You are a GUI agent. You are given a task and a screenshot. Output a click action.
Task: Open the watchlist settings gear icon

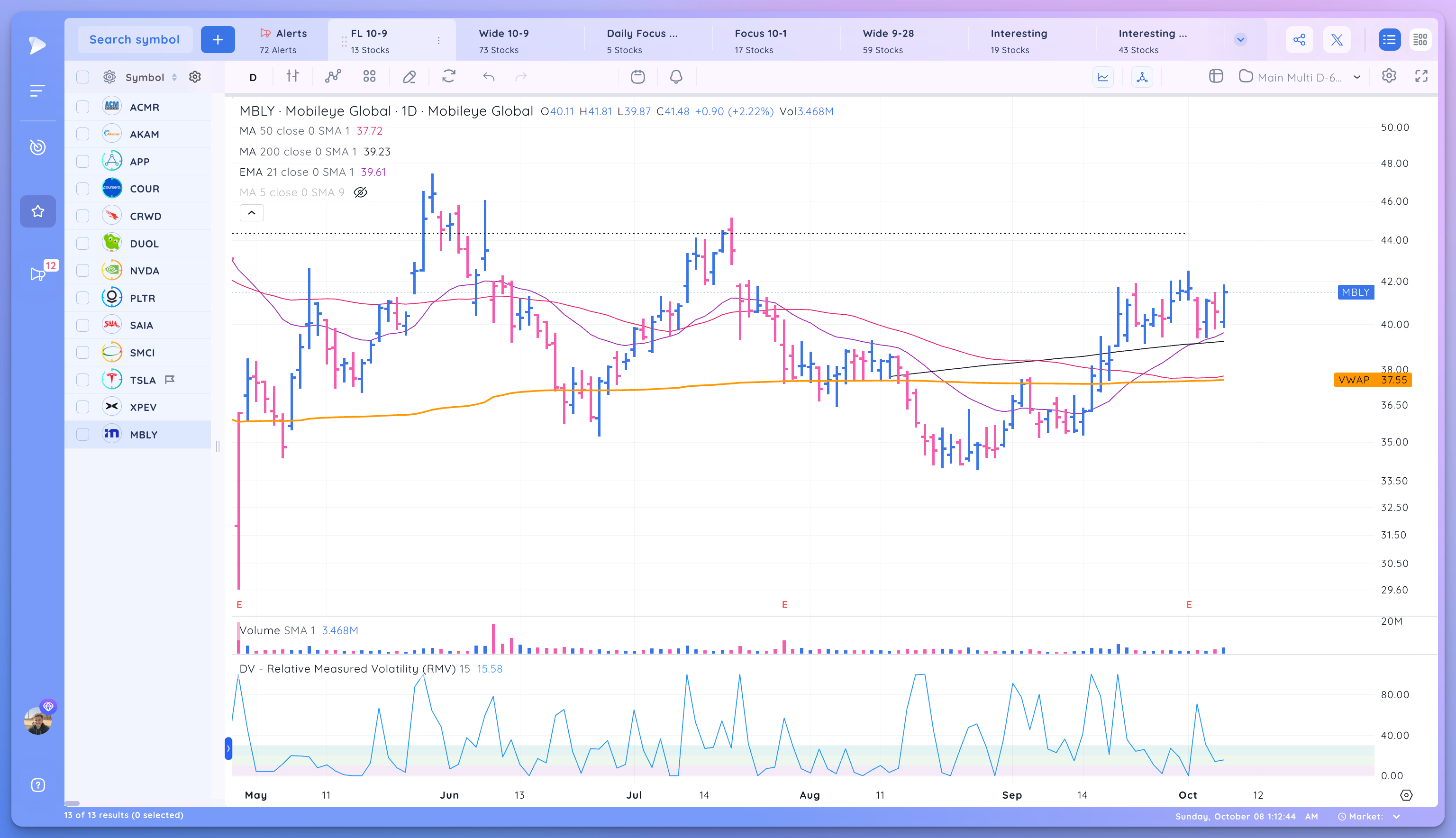pos(109,77)
